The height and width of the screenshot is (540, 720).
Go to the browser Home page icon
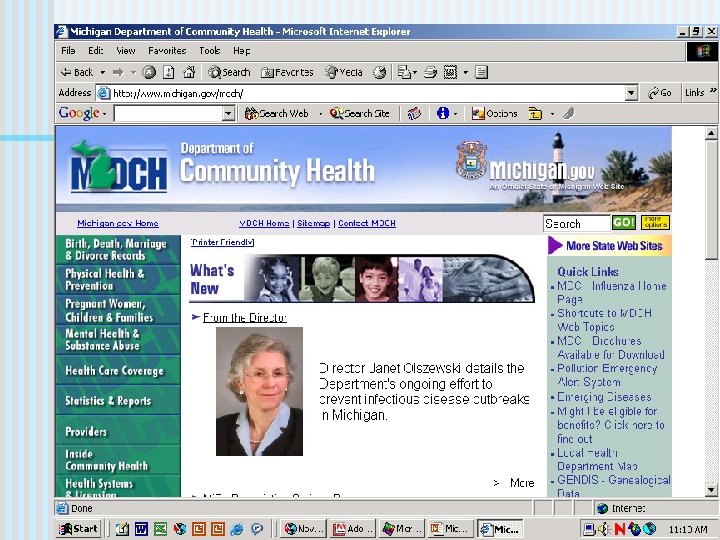click(x=189, y=72)
